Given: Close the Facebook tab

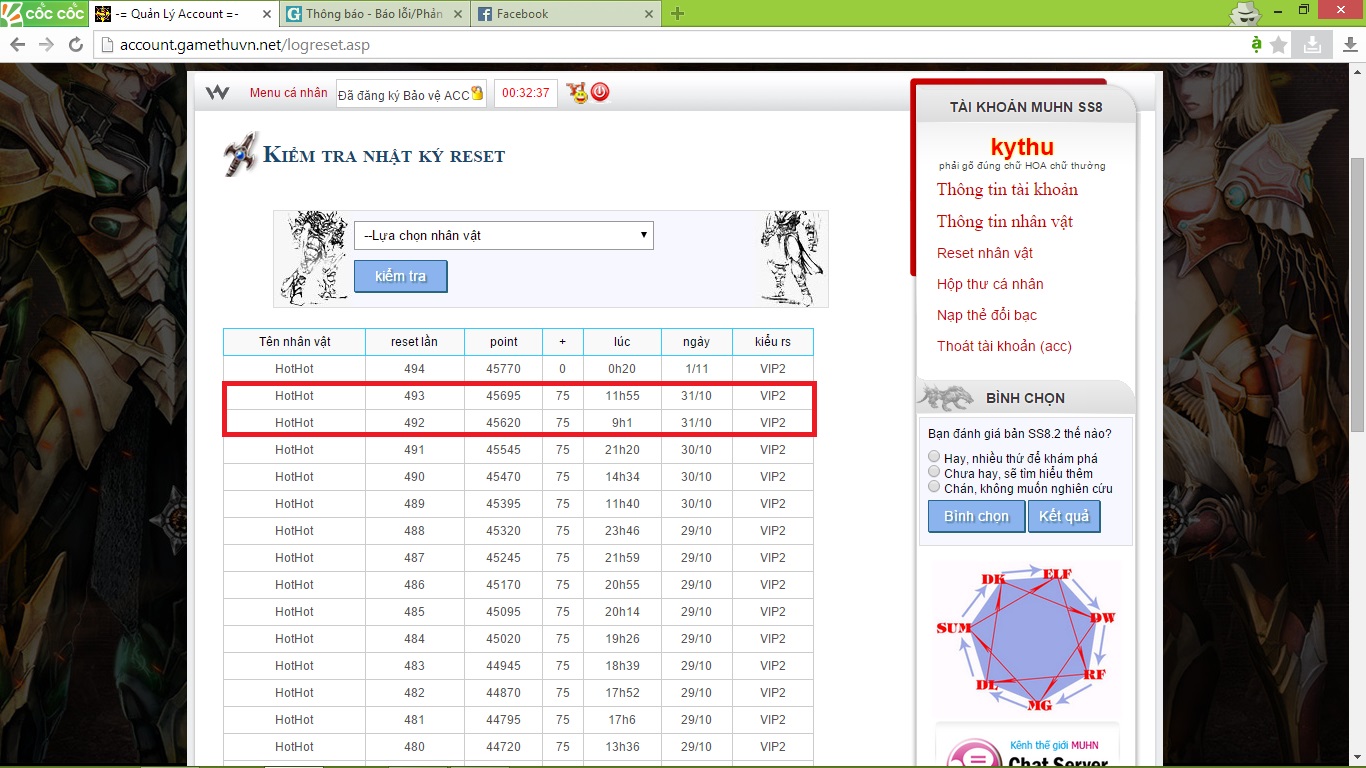Looking at the screenshot, I should [649, 14].
